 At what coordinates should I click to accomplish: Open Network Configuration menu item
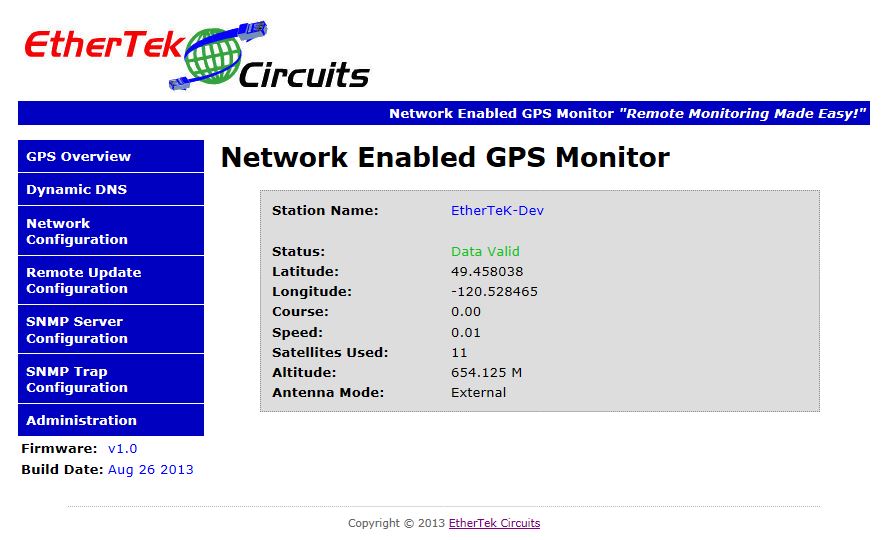pyautogui.click(x=111, y=231)
